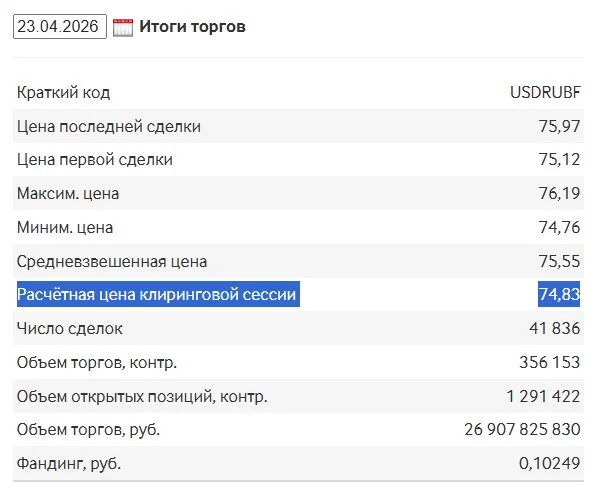The width and height of the screenshot is (599, 489).
Task: Click the Цена первой сделки label
Action: click(x=95, y=160)
